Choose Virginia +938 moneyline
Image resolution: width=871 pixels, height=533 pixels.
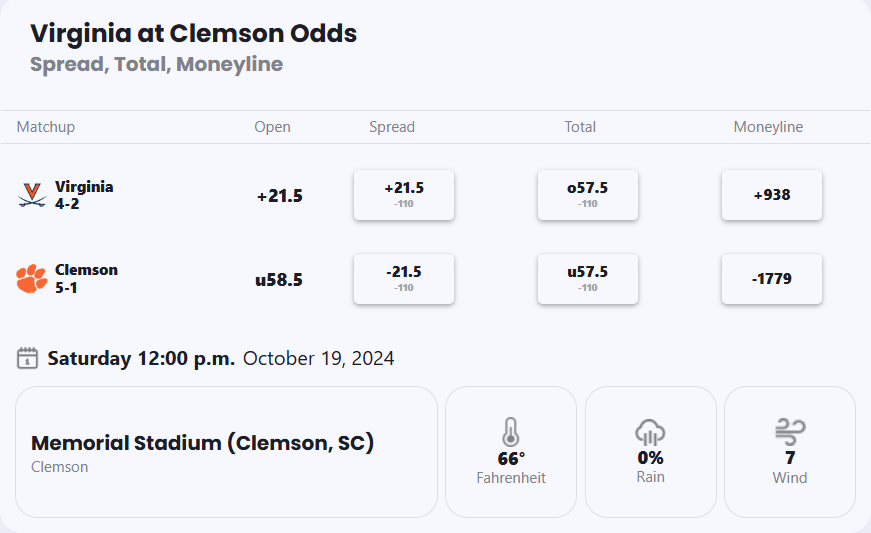click(771, 195)
